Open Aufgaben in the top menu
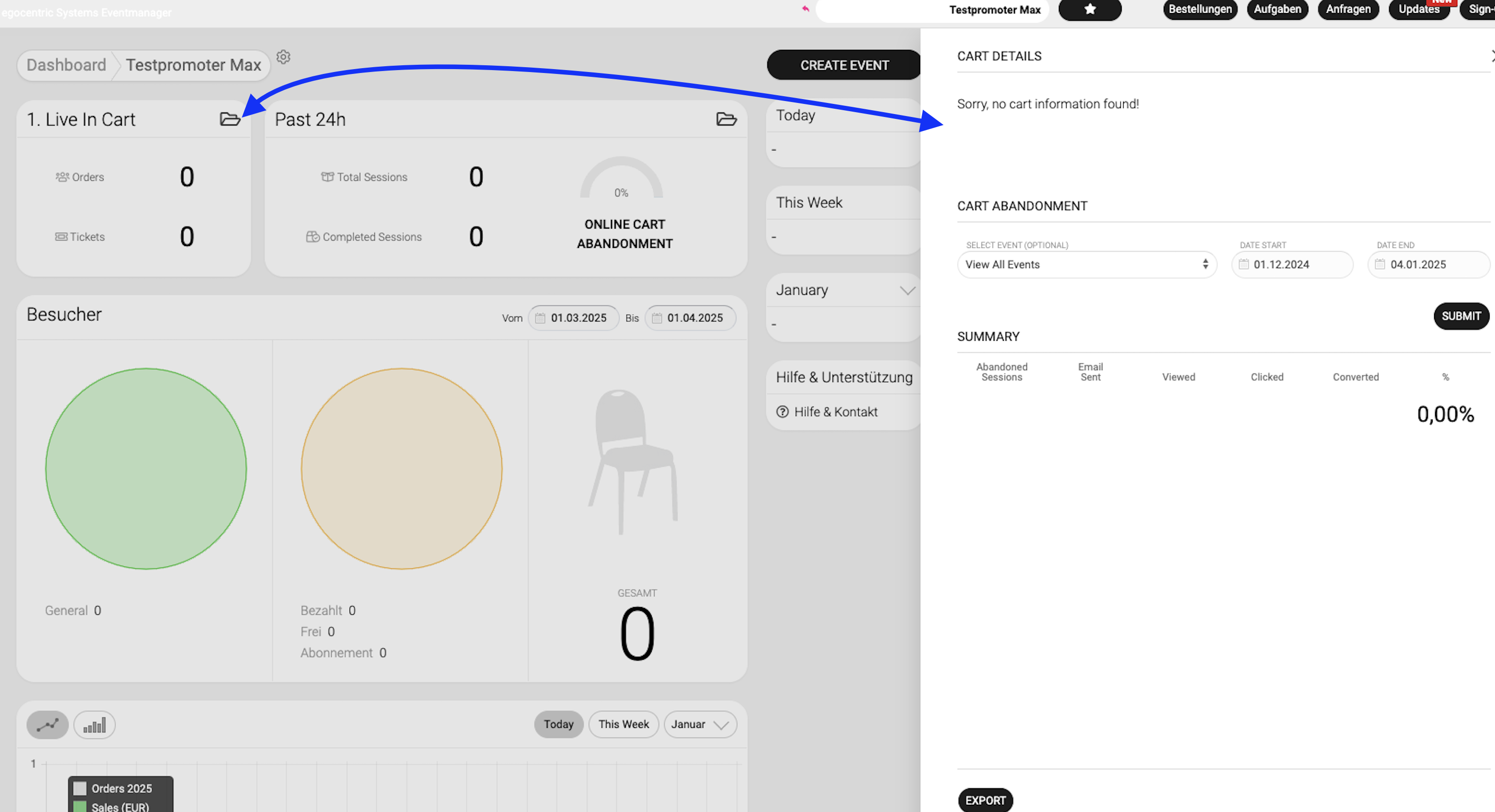 [x=1277, y=9]
